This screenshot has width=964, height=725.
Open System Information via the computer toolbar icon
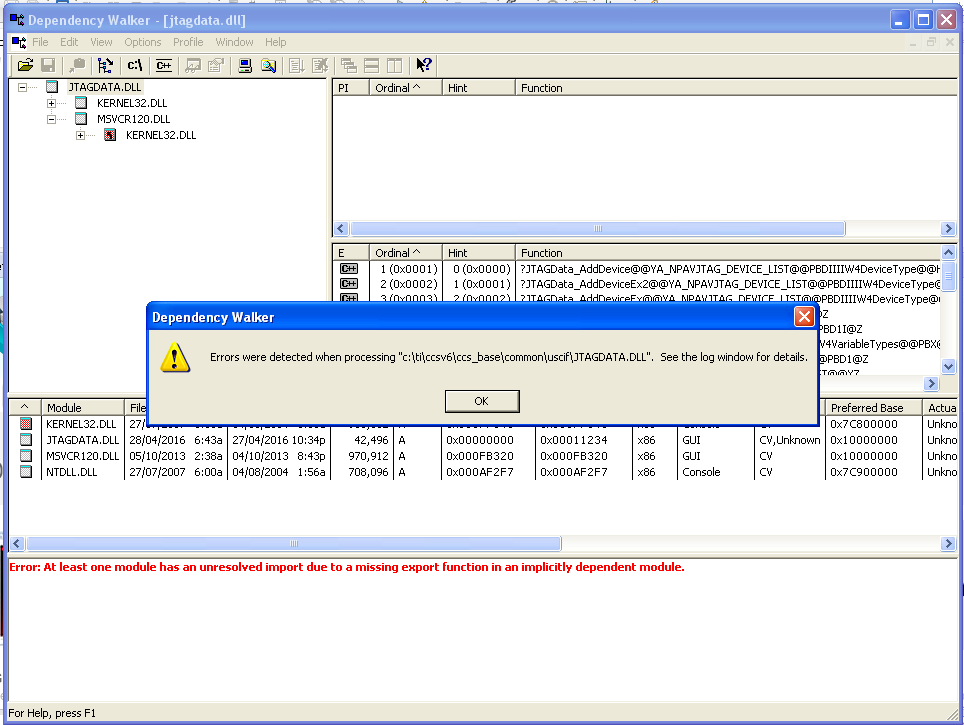pos(245,65)
